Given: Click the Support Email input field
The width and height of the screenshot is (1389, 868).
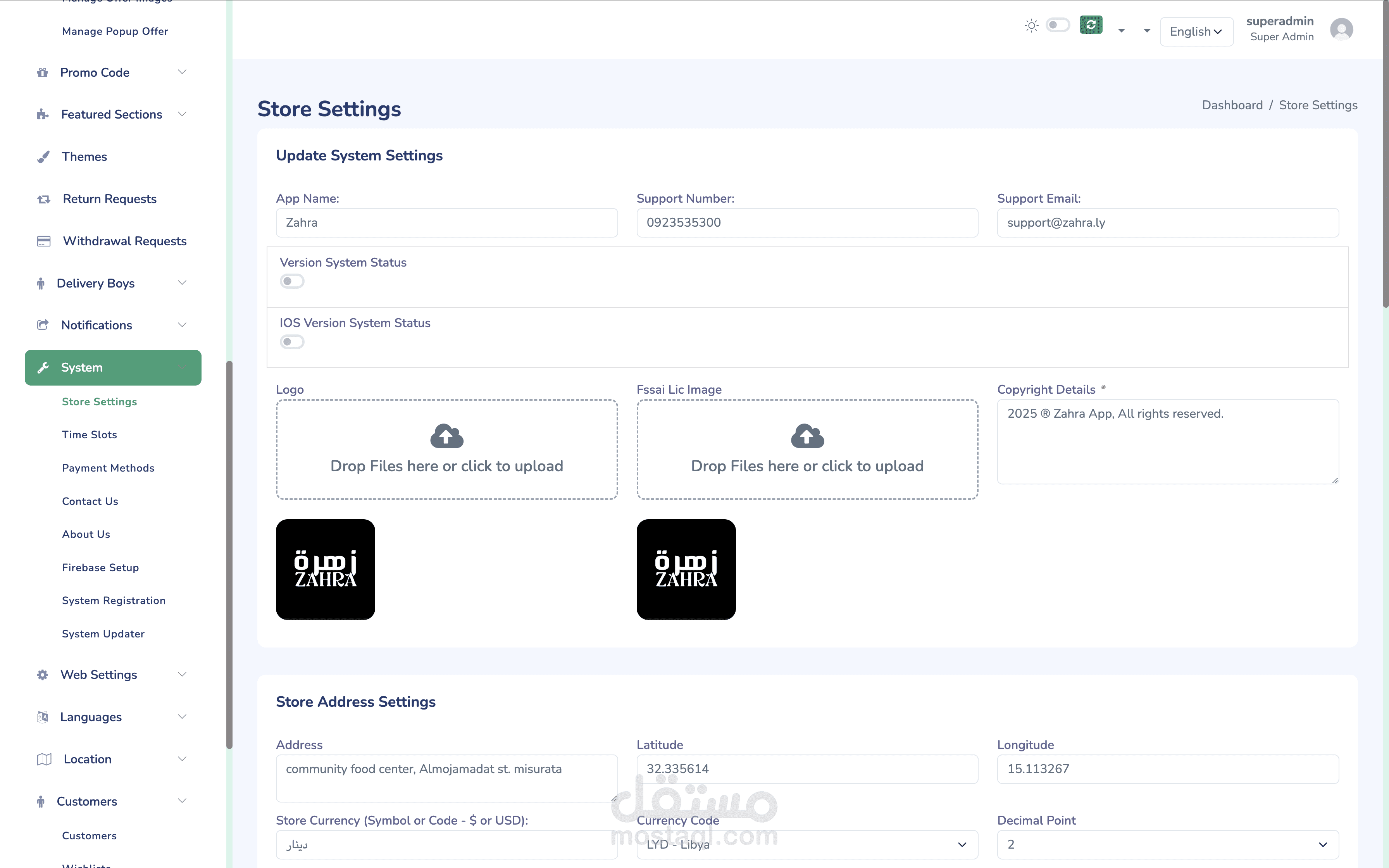Looking at the screenshot, I should pos(1167,223).
